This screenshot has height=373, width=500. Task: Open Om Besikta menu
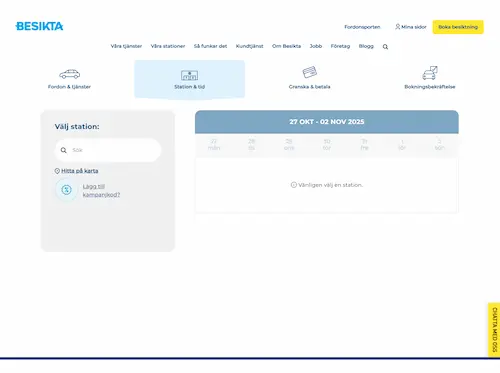pos(286,46)
